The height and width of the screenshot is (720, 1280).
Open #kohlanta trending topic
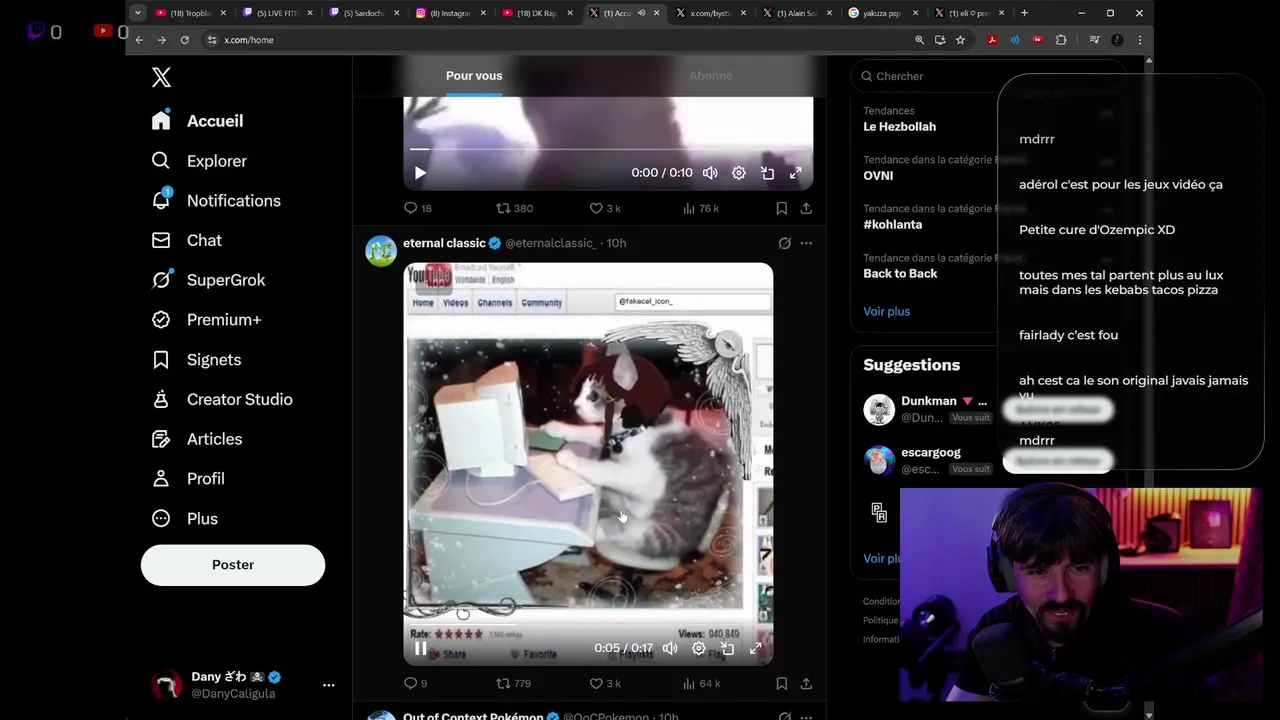click(892, 224)
